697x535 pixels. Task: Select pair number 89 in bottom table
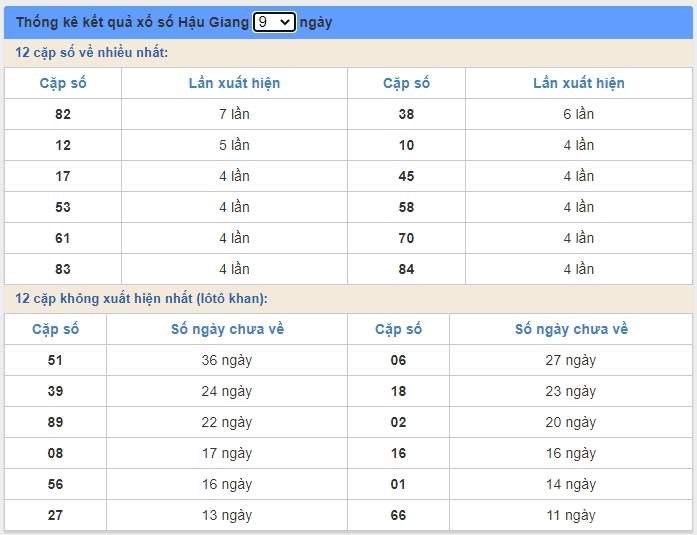pyautogui.click(x=55, y=422)
